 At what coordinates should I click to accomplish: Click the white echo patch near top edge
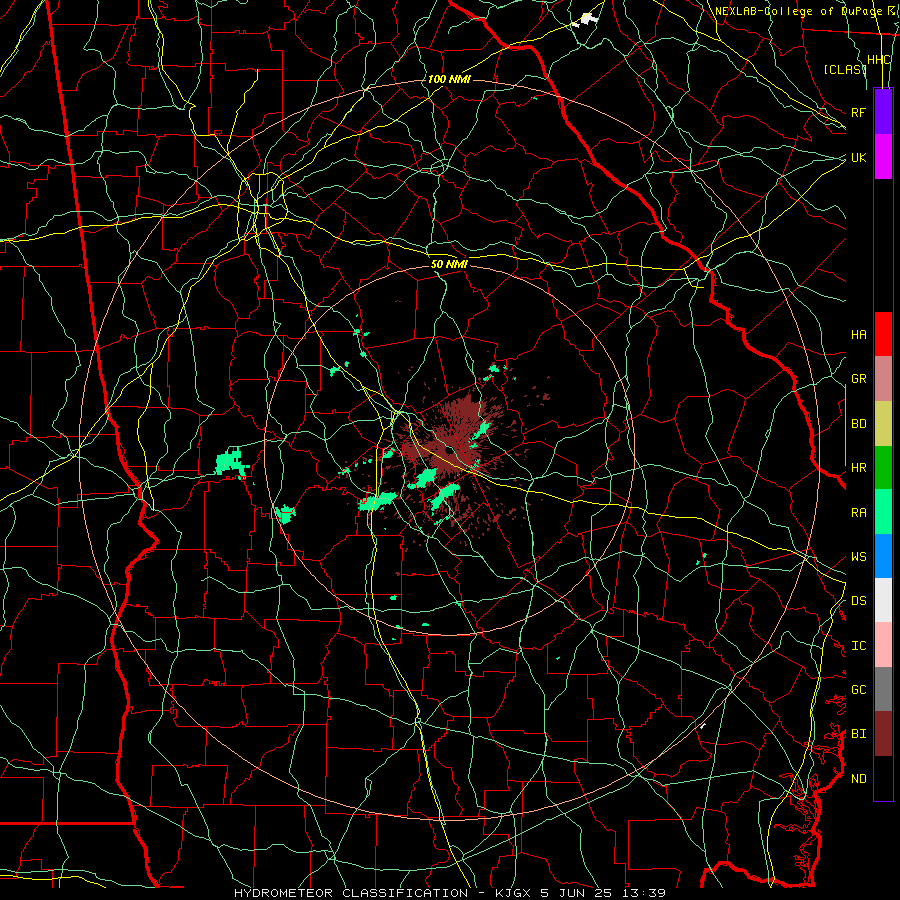pyautogui.click(x=586, y=20)
